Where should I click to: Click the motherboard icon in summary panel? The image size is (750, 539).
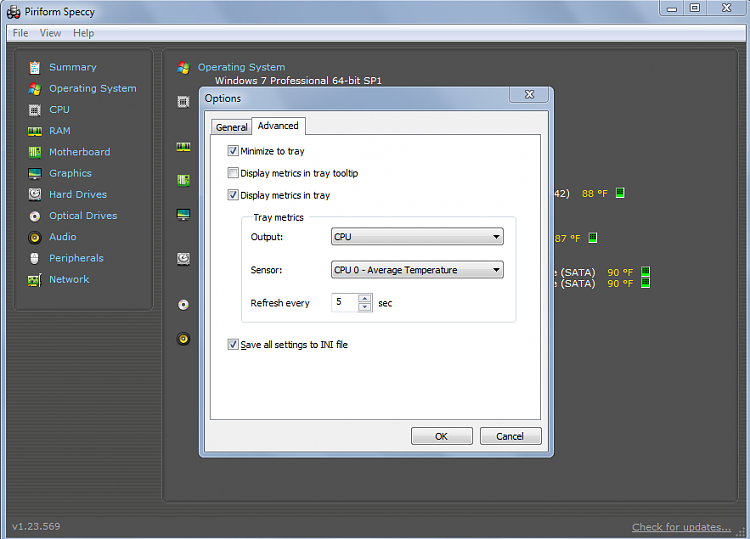[183, 180]
